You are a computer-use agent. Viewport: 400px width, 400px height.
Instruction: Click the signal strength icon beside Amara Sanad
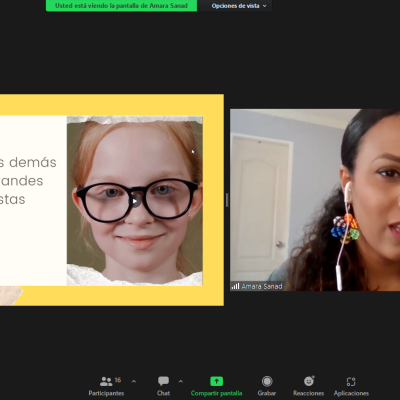tap(236, 286)
